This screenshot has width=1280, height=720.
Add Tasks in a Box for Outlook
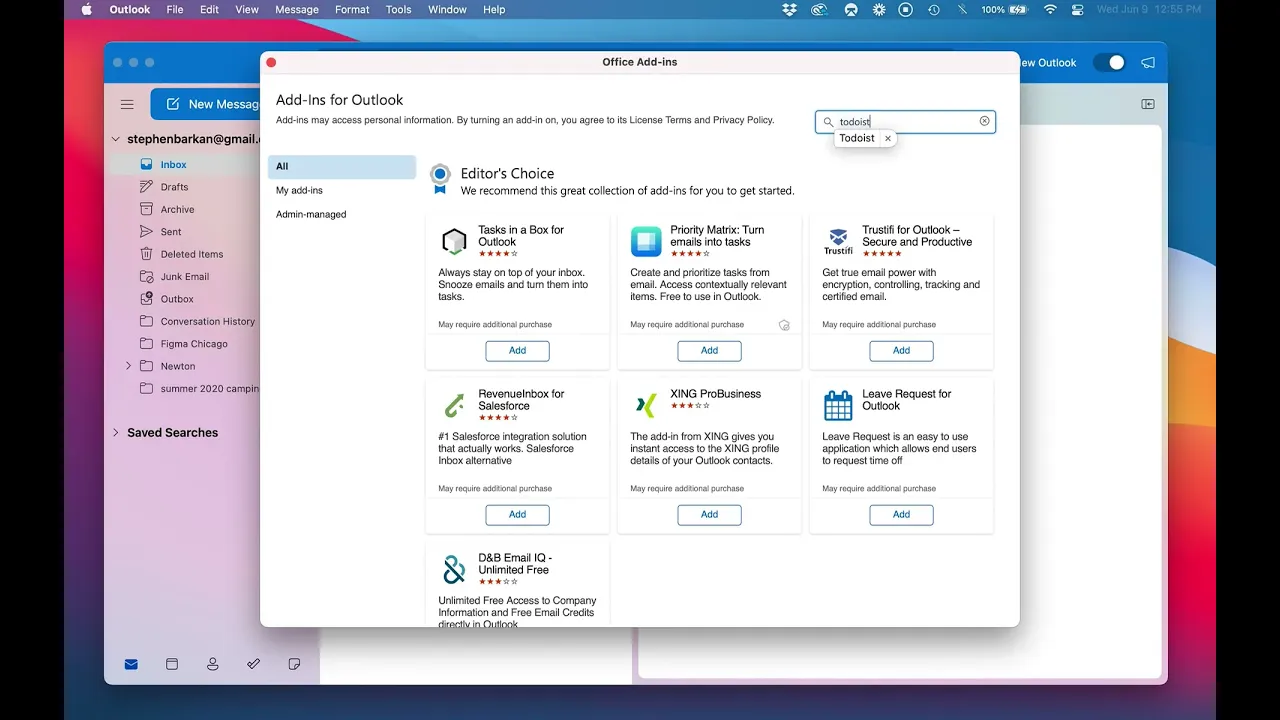(517, 351)
